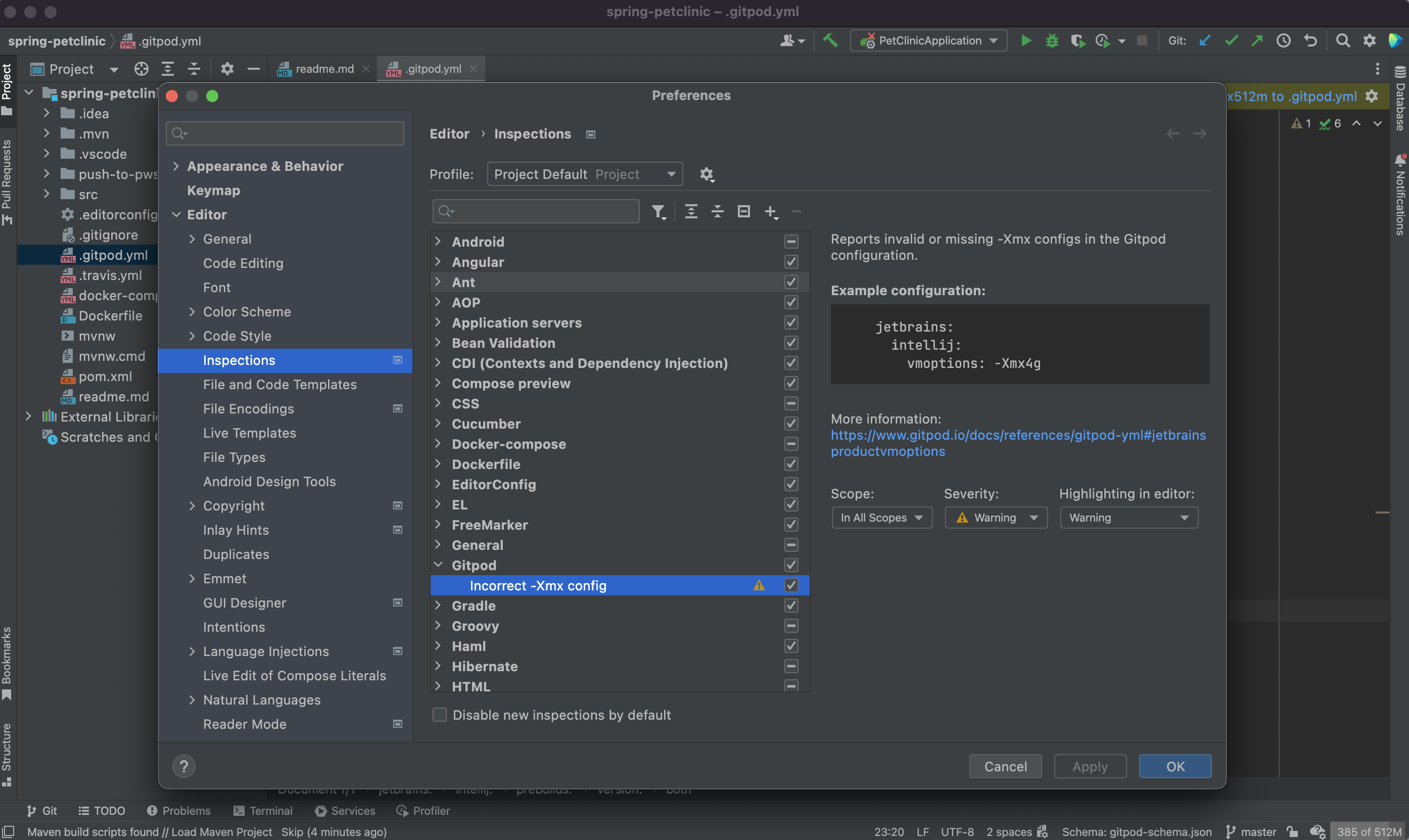1409x840 pixels.
Task: Click the locate file crosshair icon in Project panel
Action: click(142, 69)
